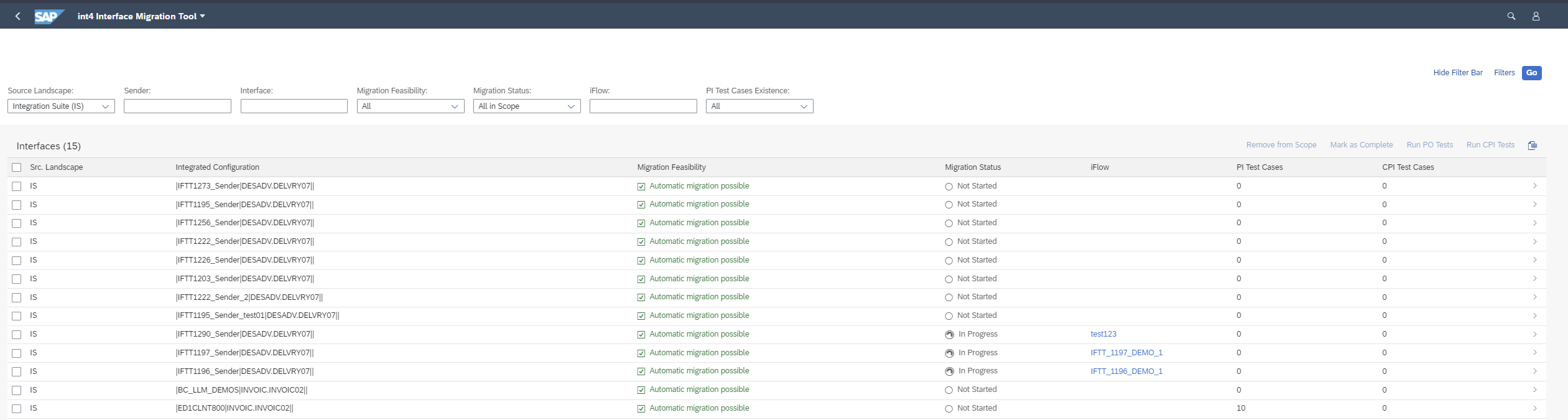Click the Migration Status column header
The image size is (1568, 420).
point(973,167)
